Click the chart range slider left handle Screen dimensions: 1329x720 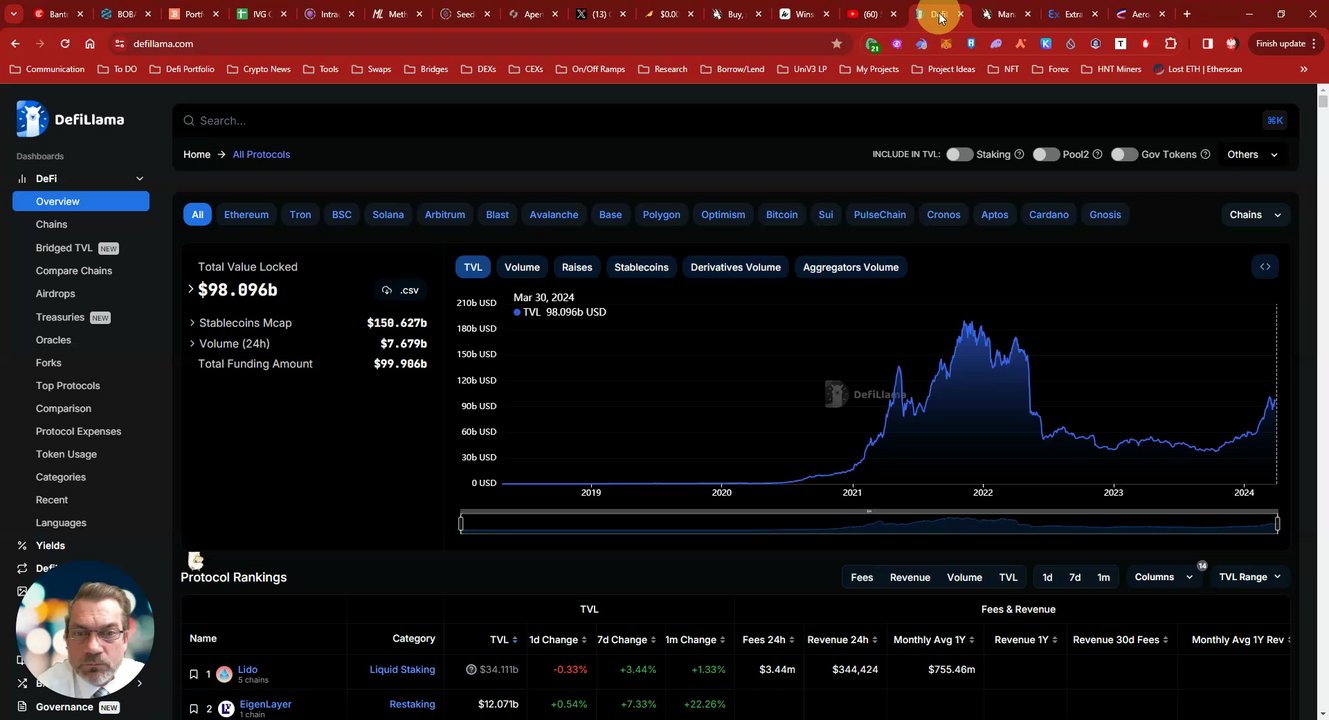[x=461, y=523]
